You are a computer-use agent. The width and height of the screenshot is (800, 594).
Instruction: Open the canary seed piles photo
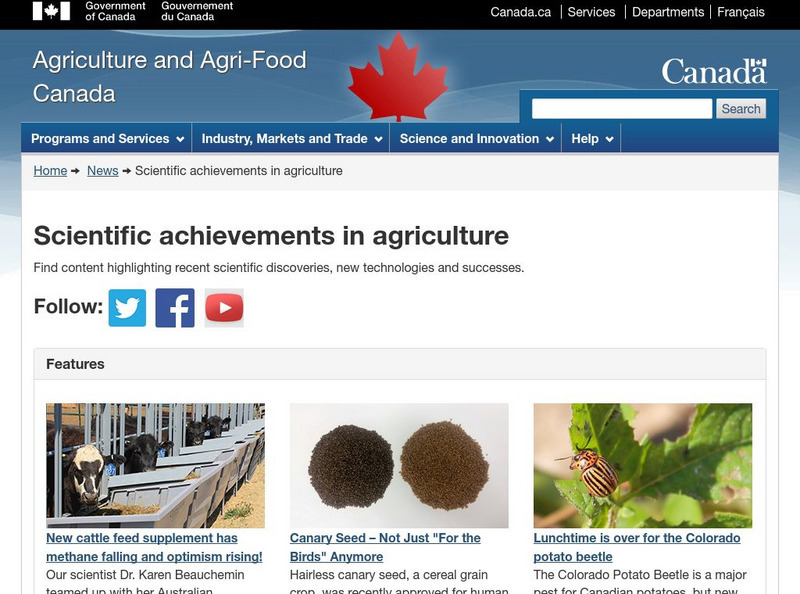[x=399, y=465]
